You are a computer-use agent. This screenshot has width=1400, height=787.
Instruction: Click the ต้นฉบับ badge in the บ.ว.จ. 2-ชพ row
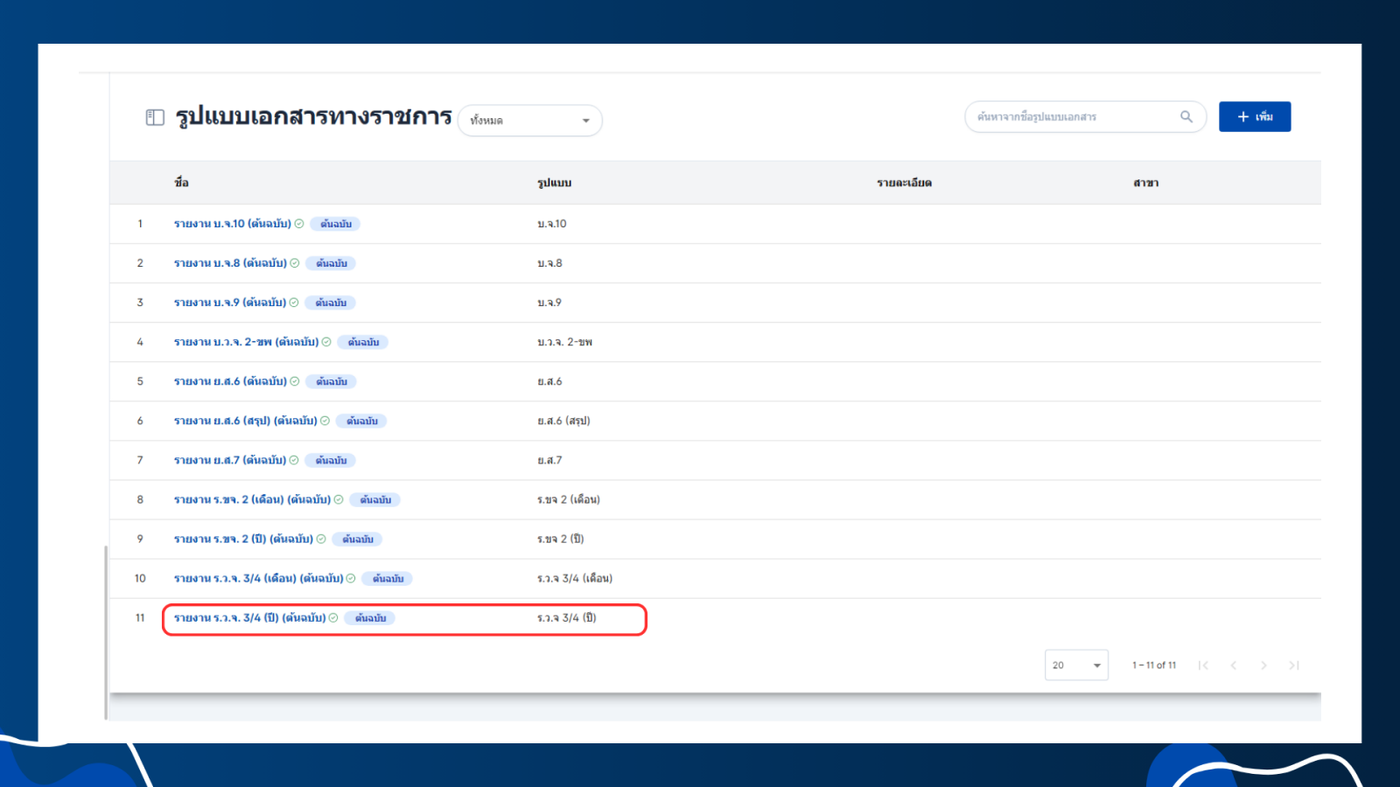(x=363, y=342)
